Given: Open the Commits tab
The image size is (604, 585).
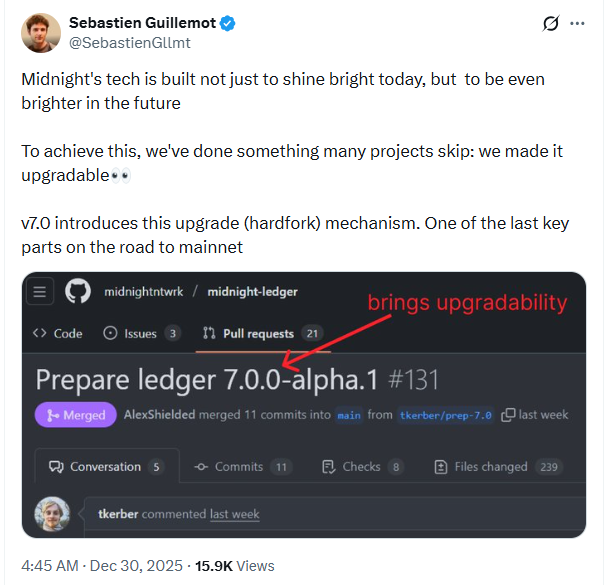Looking at the screenshot, I should point(240,466).
